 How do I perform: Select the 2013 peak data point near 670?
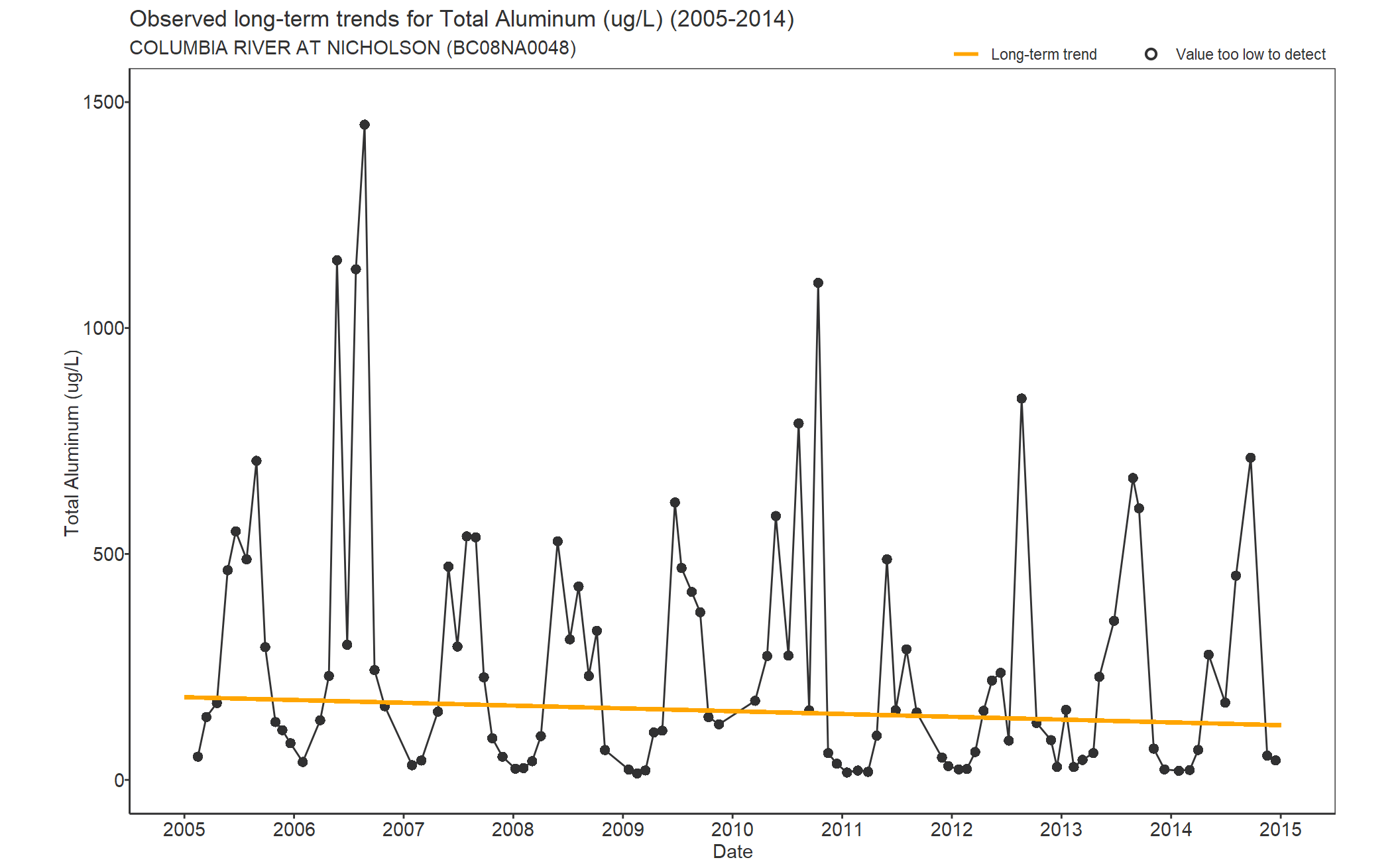(x=1133, y=478)
